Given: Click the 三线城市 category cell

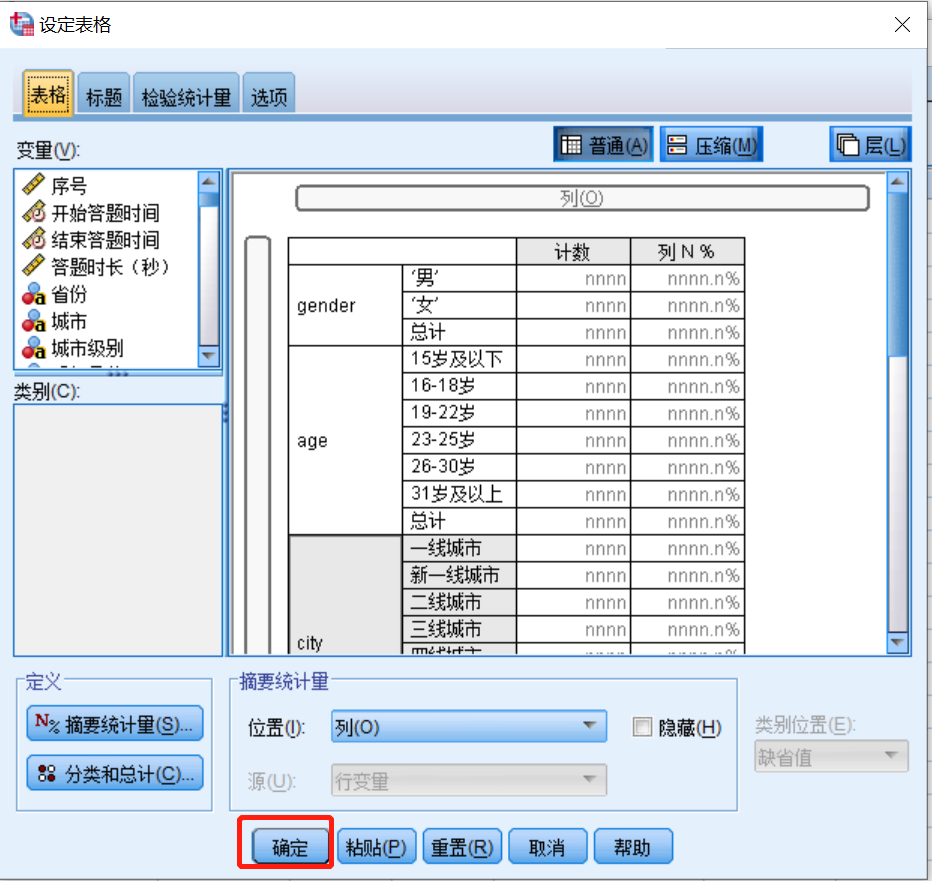Looking at the screenshot, I should click(459, 629).
